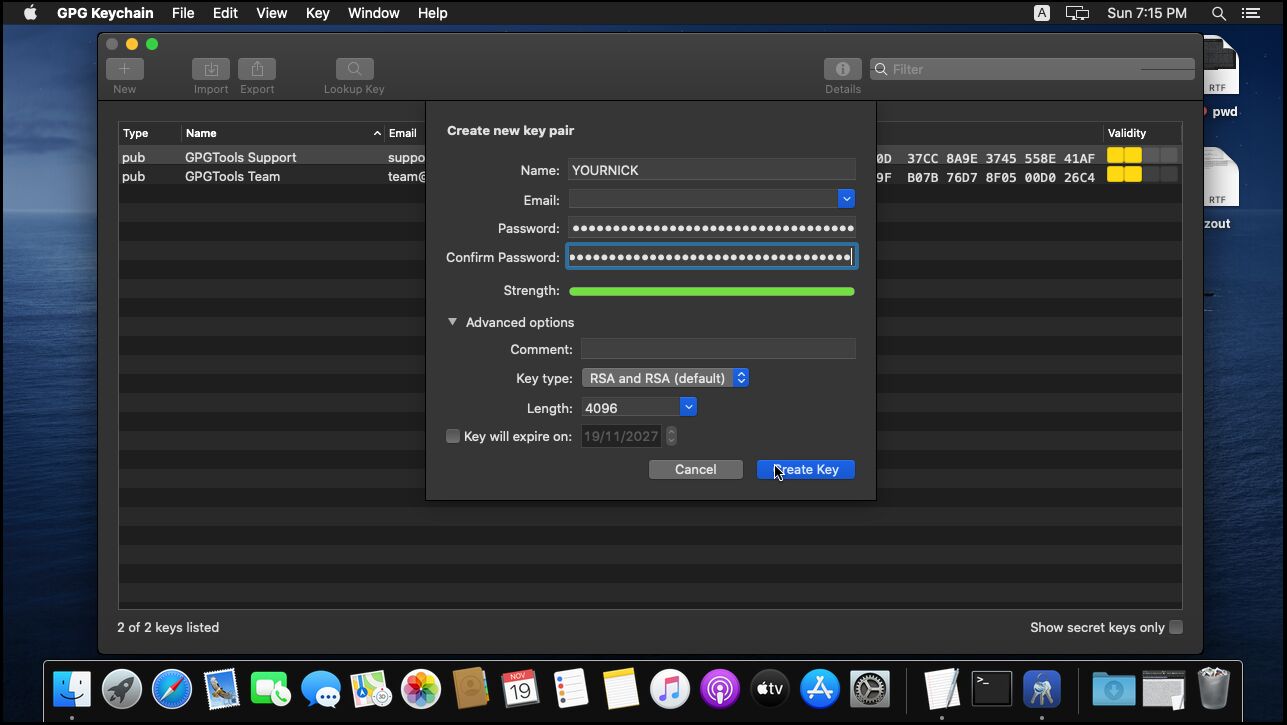
Task: Click the Import toolbar icon
Action: pos(211,69)
